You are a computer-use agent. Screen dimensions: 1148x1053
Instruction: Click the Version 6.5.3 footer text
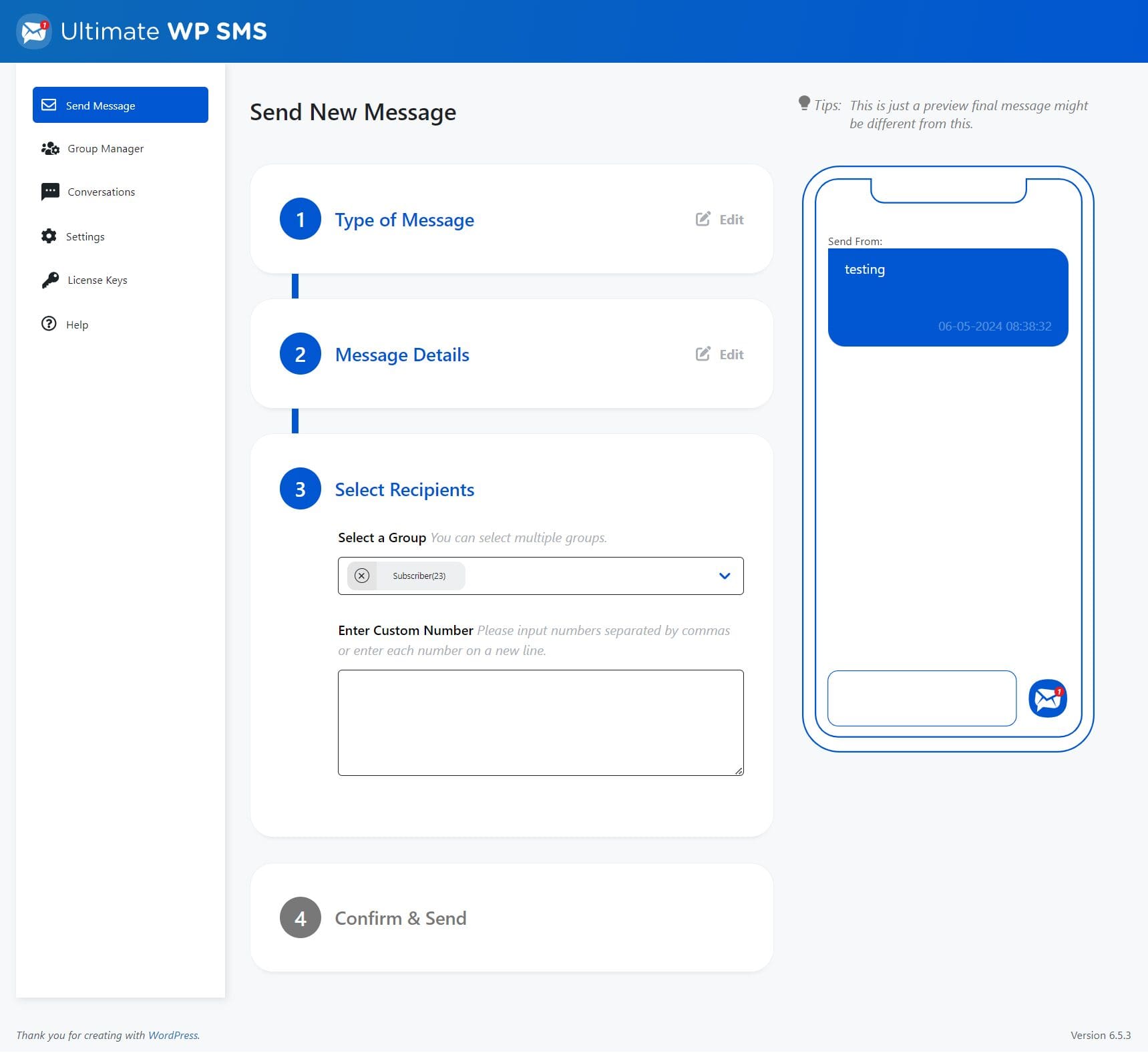pyautogui.click(x=1101, y=1035)
